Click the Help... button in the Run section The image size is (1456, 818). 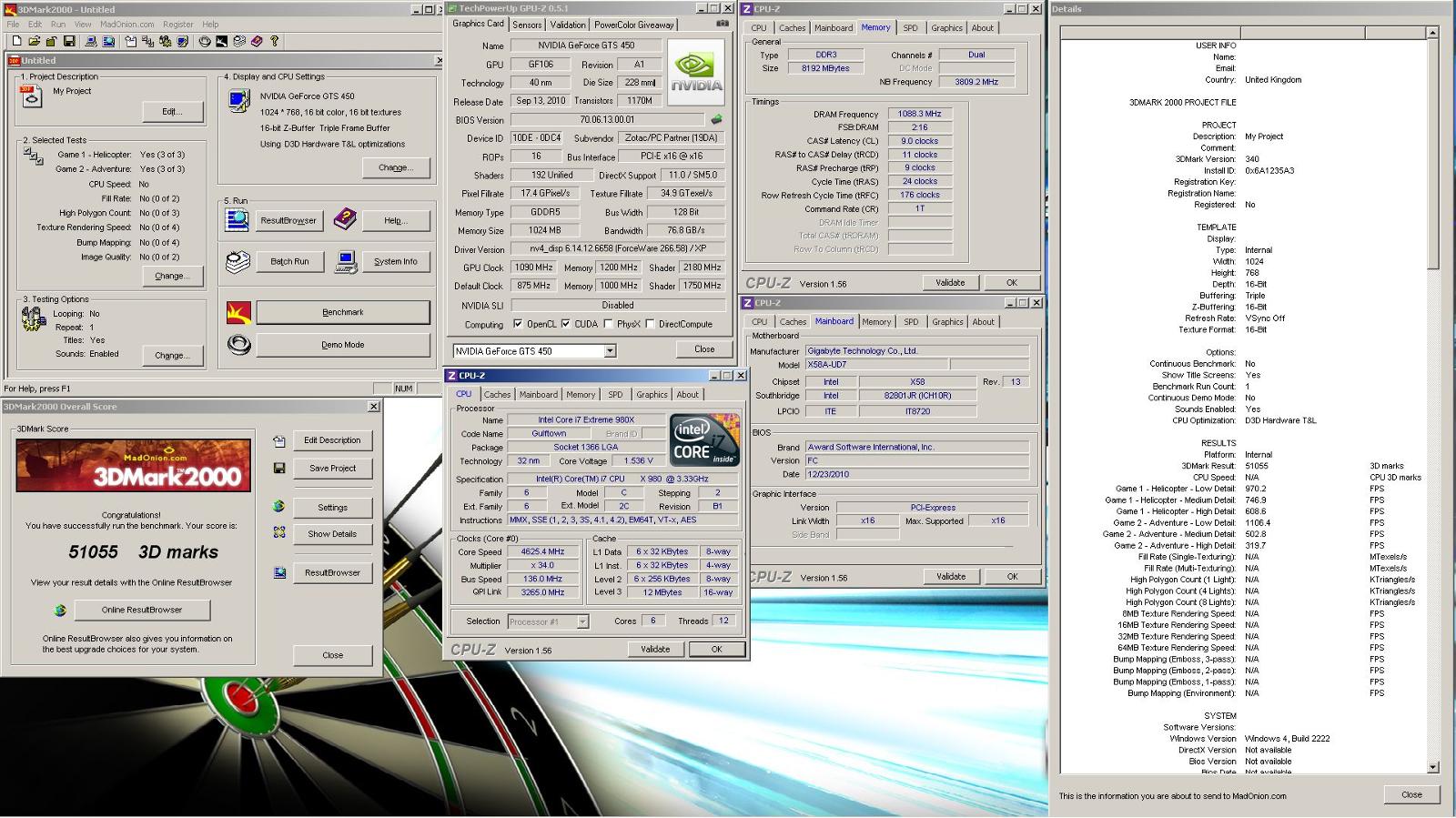tap(395, 220)
